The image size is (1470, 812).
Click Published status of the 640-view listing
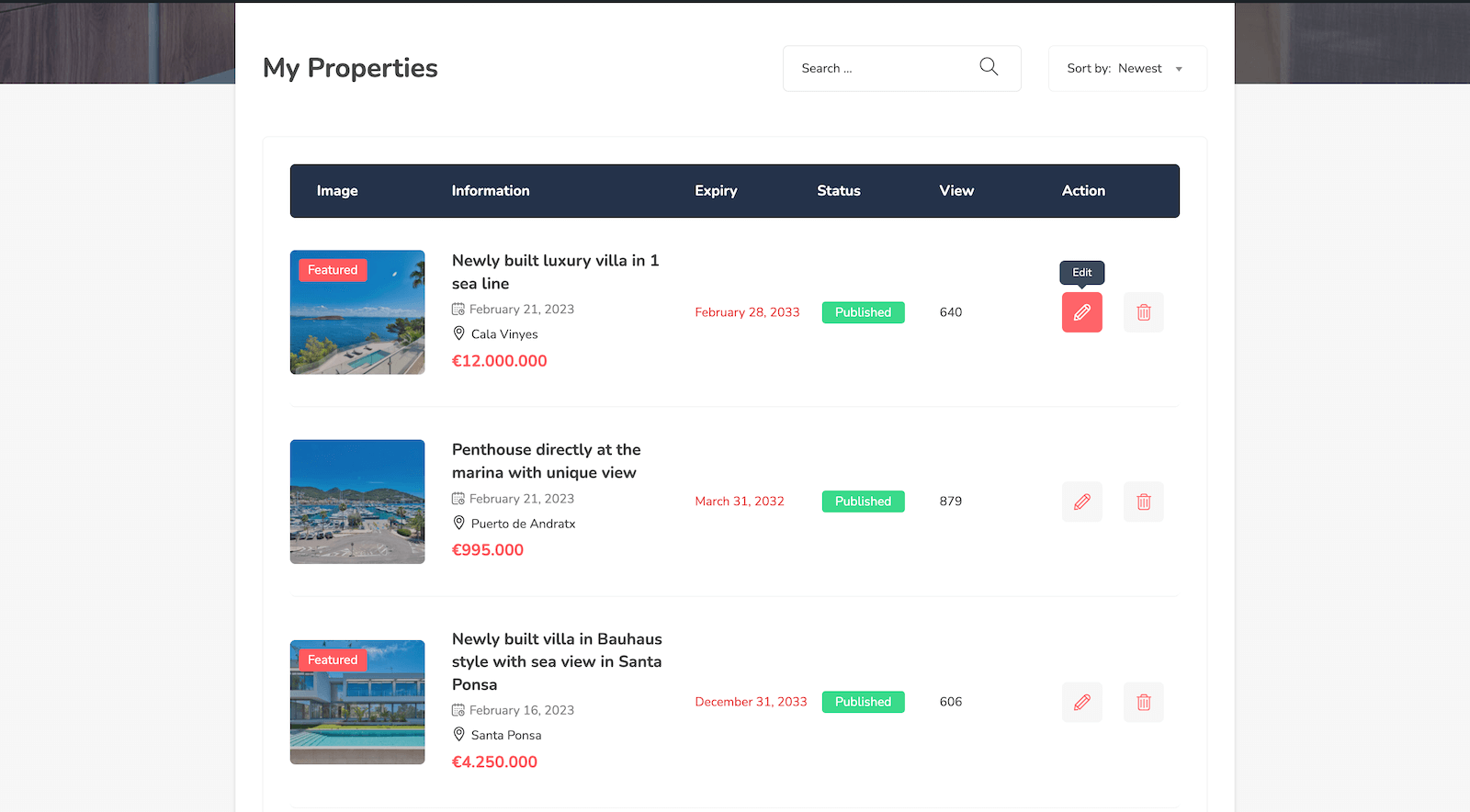click(863, 312)
